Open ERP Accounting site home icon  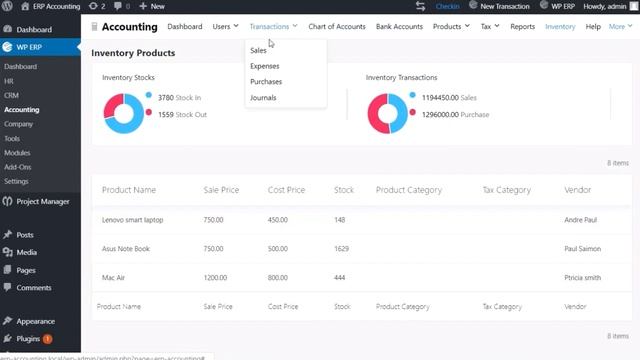click(x=25, y=6)
